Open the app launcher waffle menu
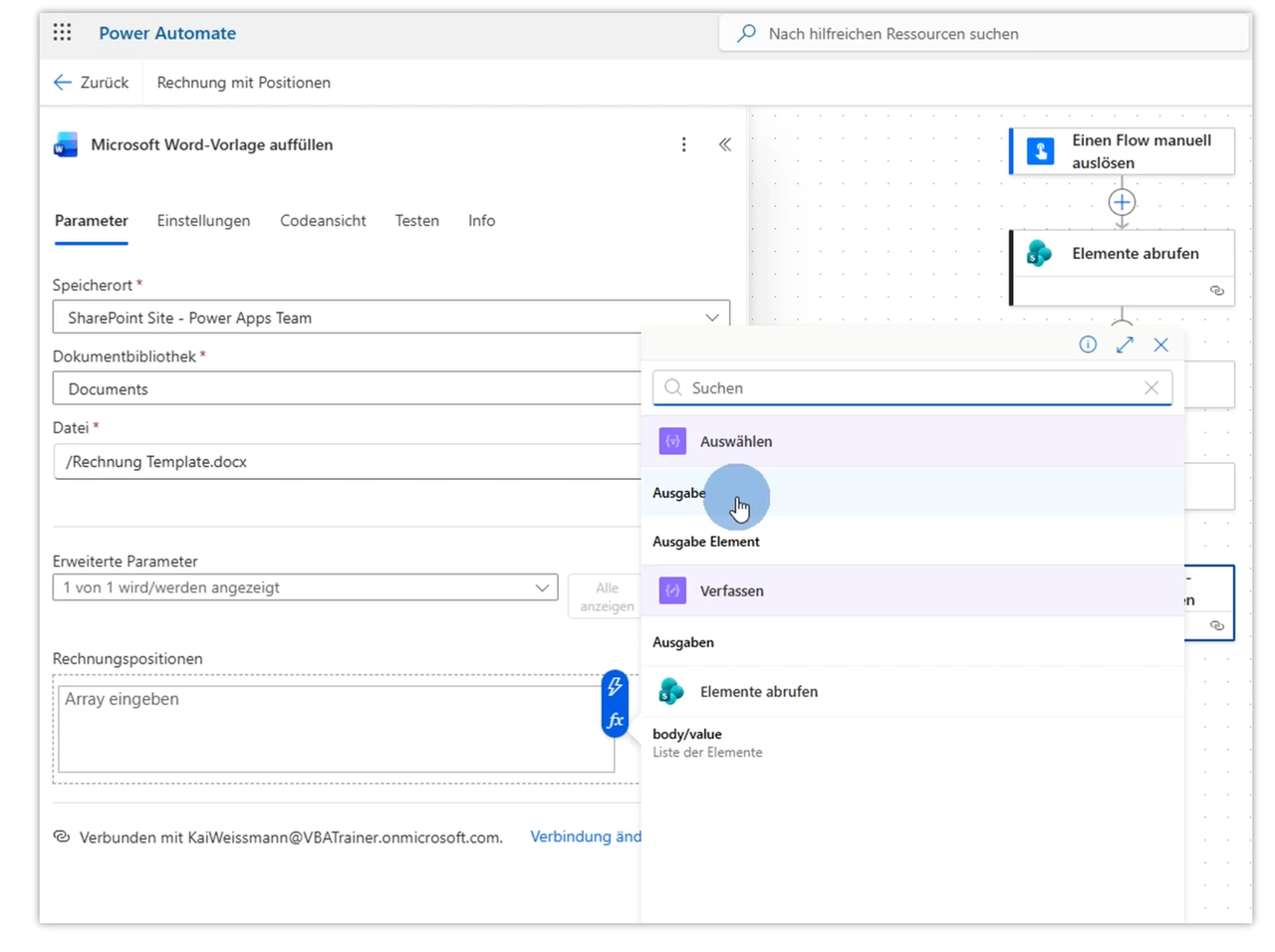 pos(62,33)
